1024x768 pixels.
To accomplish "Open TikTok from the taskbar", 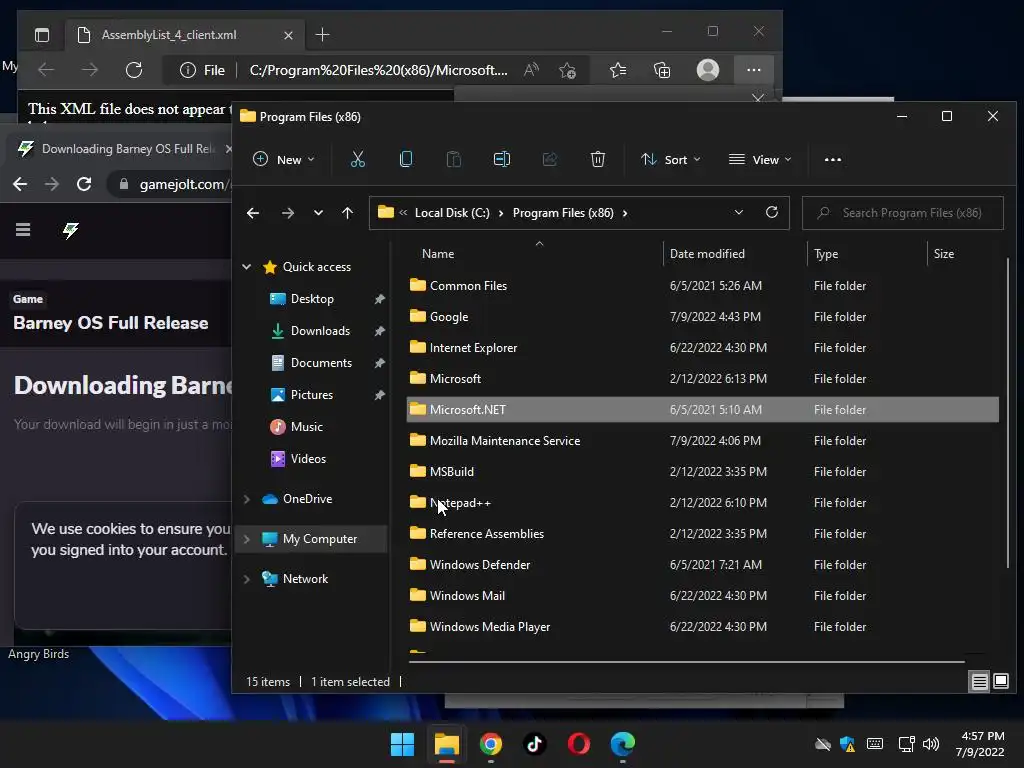I will pos(534,744).
